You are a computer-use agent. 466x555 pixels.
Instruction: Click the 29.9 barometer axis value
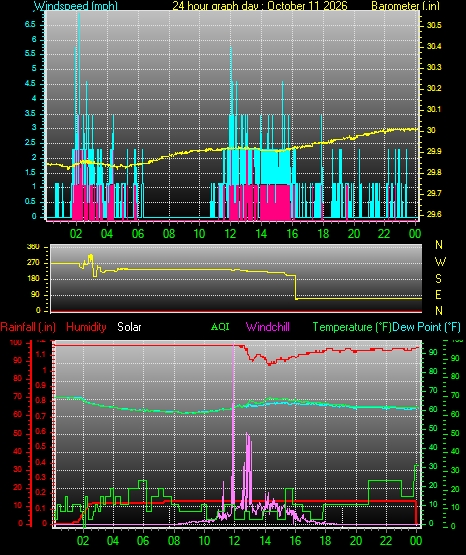tap(434, 151)
